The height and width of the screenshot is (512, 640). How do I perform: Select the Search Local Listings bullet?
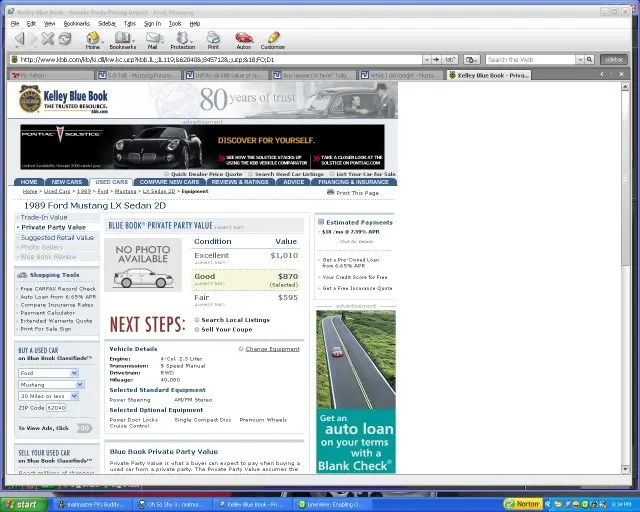point(197,320)
